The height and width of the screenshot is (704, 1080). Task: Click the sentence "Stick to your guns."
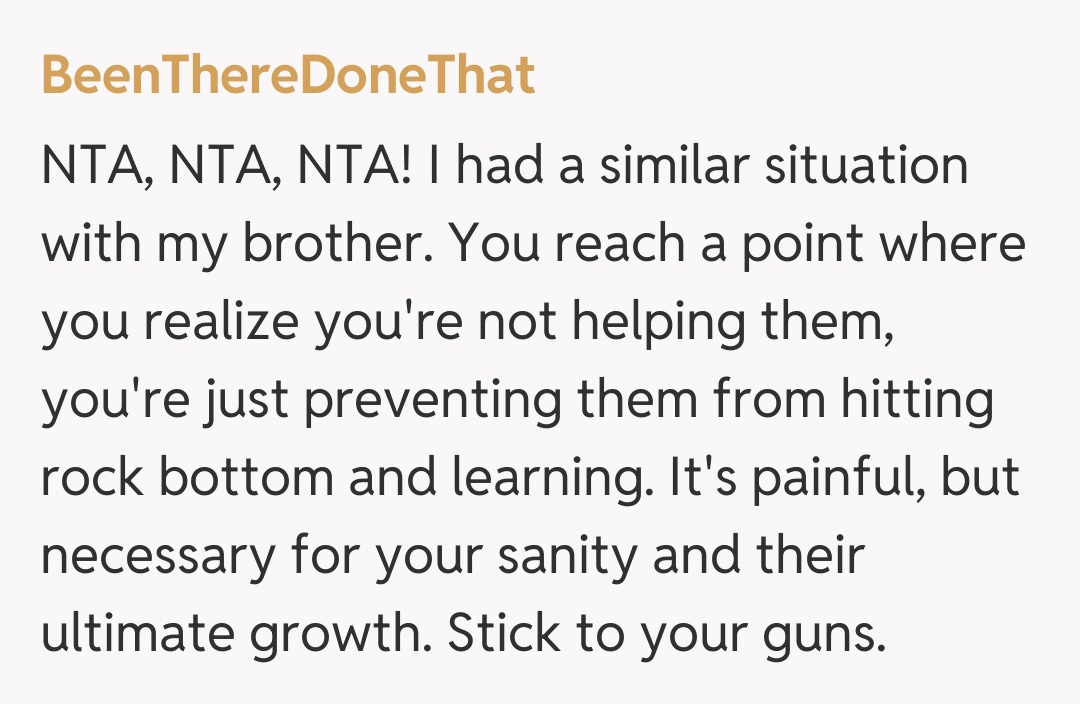(x=667, y=636)
